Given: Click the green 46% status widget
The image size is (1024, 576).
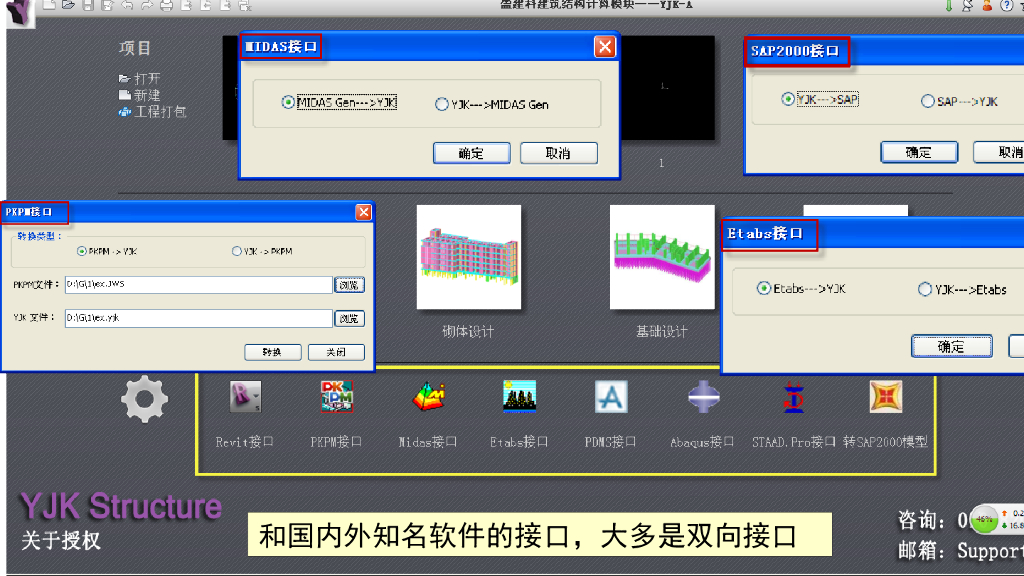Looking at the screenshot, I should tap(985, 520).
